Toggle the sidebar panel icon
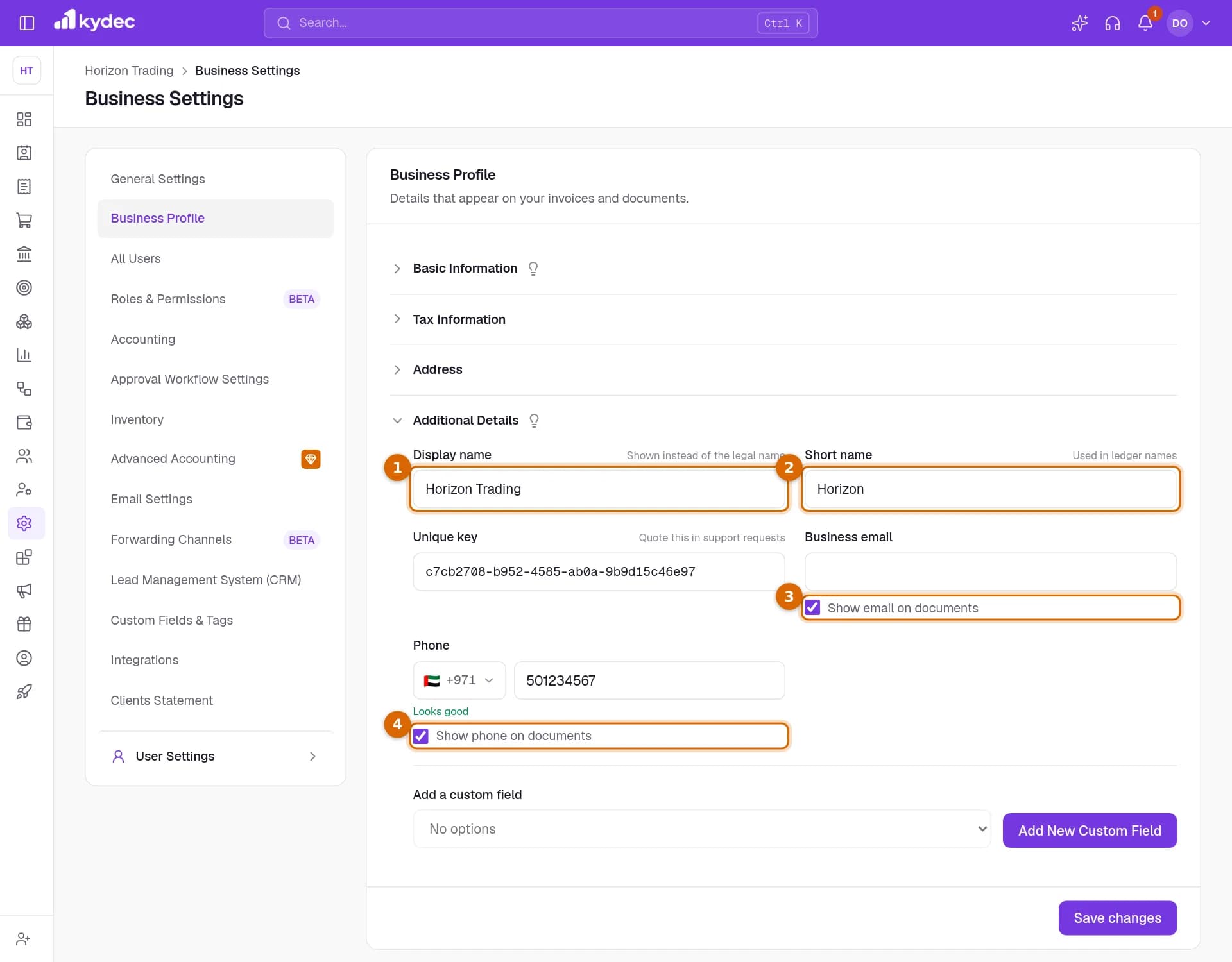Screen dimensions: 1232x962 click(x=26, y=23)
